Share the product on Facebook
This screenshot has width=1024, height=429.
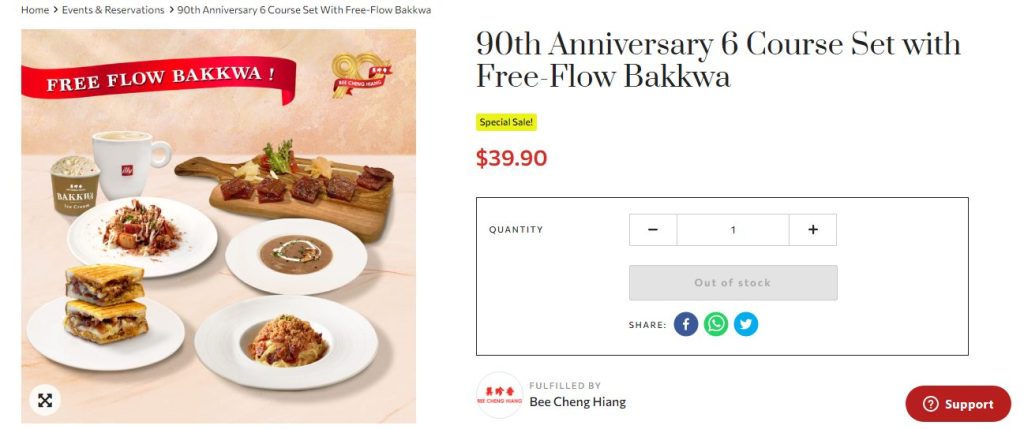pos(685,324)
